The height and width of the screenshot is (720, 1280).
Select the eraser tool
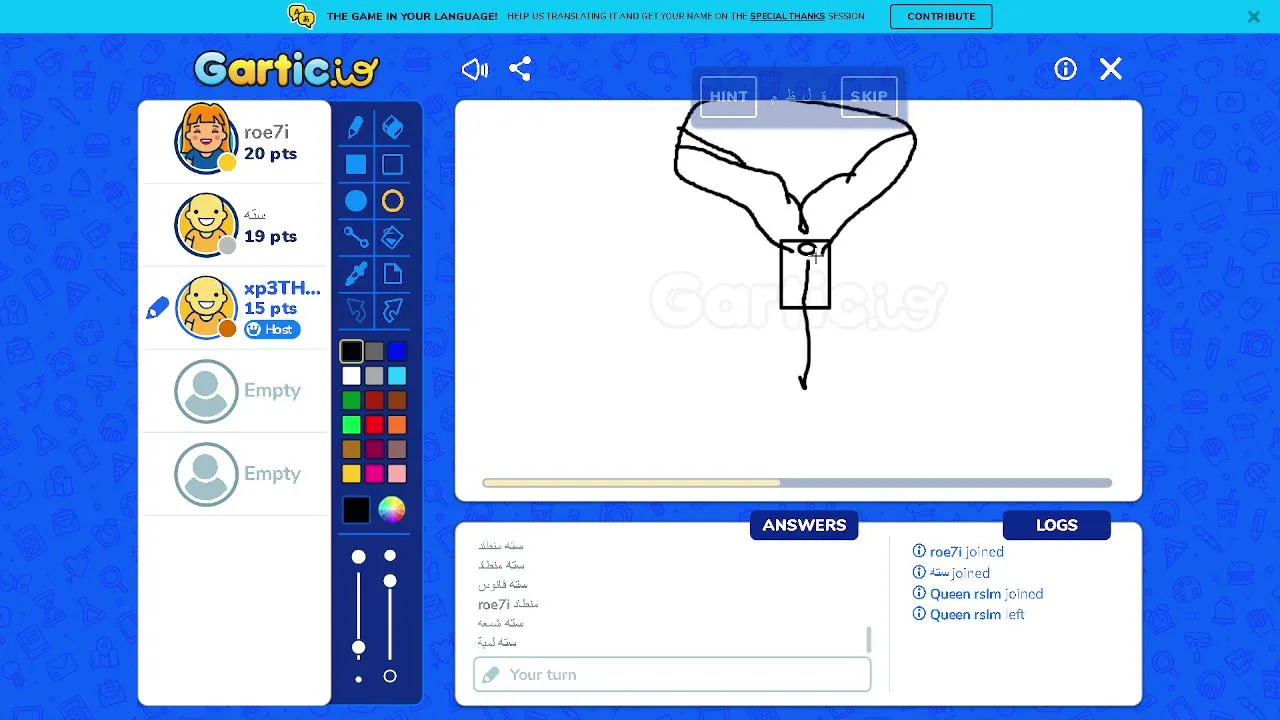pyautogui.click(x=393, y=127)
